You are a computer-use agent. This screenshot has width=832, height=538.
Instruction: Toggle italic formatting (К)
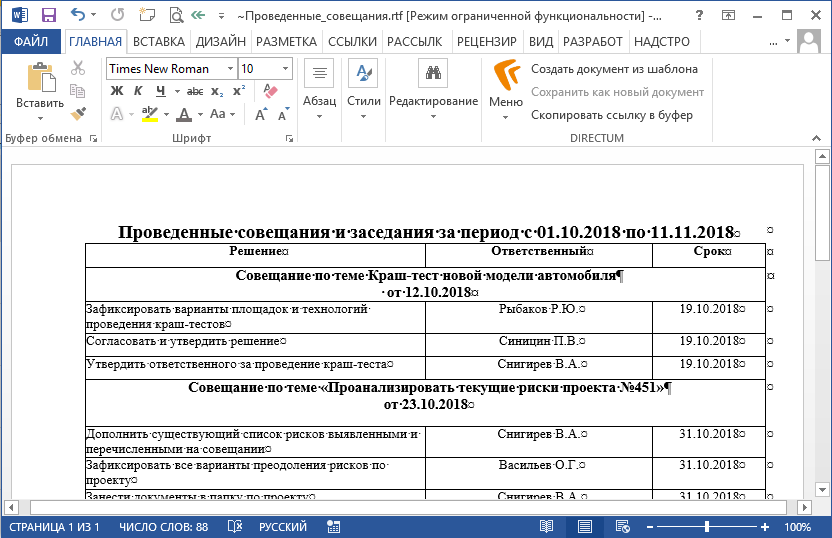(x=138, y=91)
